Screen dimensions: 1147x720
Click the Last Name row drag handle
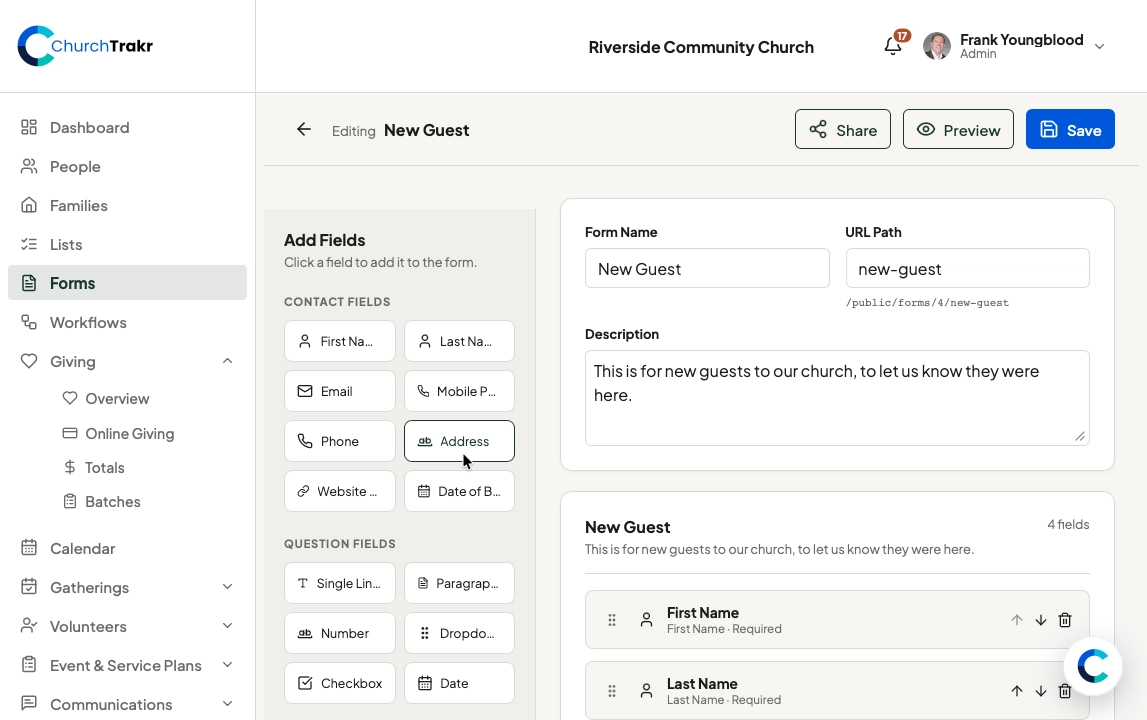point(612,691)
